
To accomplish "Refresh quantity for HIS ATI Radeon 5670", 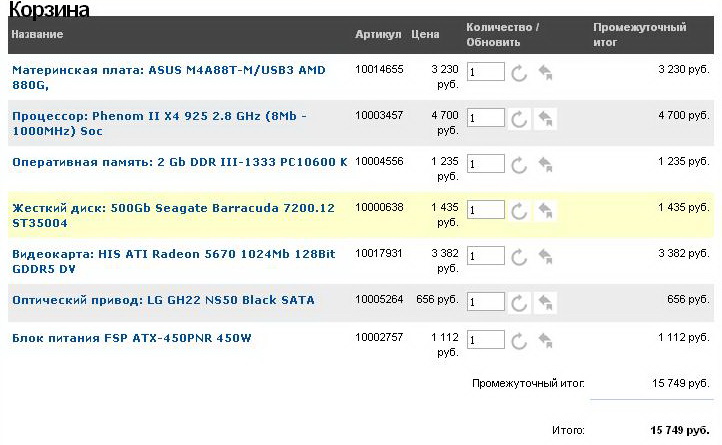I will point(518,256).
